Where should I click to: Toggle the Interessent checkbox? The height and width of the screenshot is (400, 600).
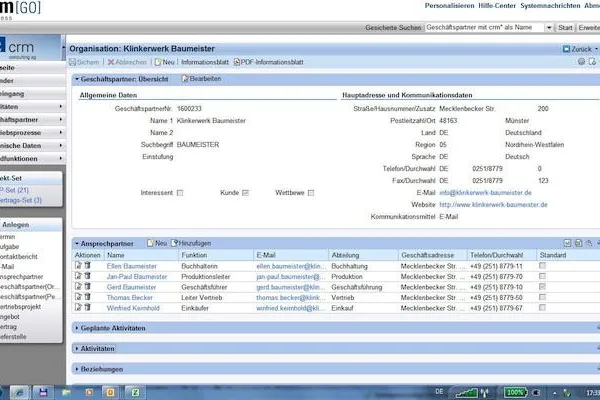click(180, 193)
